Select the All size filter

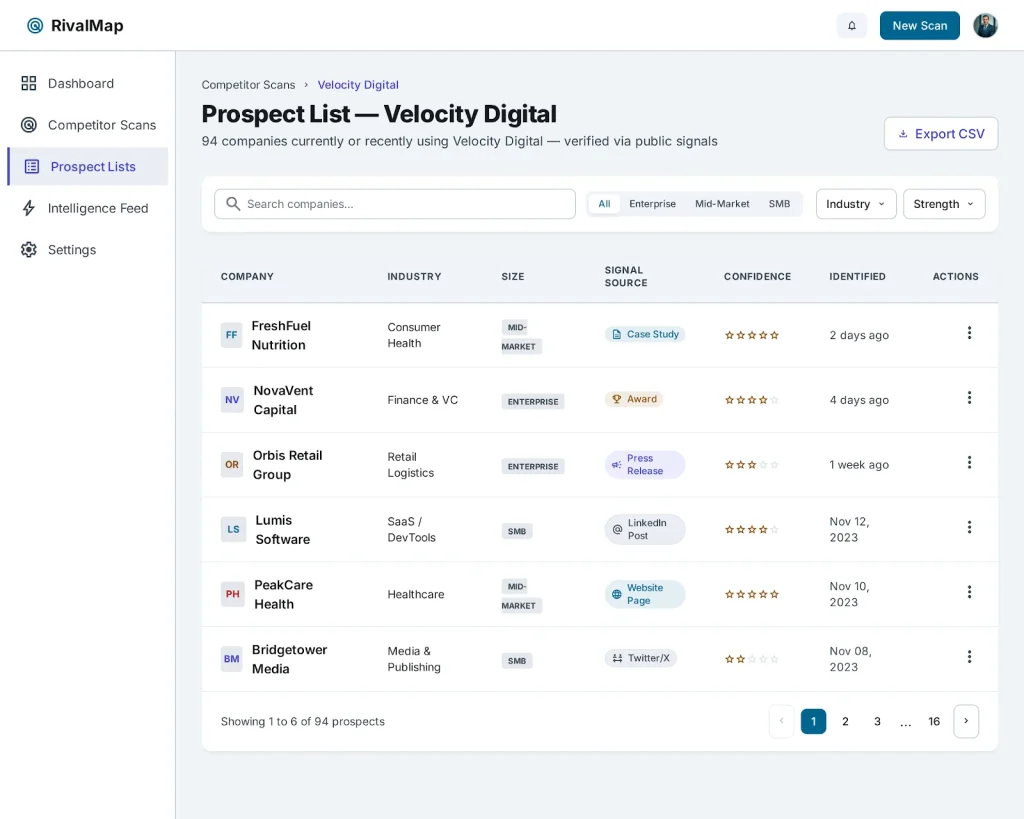tap(604, 204)
